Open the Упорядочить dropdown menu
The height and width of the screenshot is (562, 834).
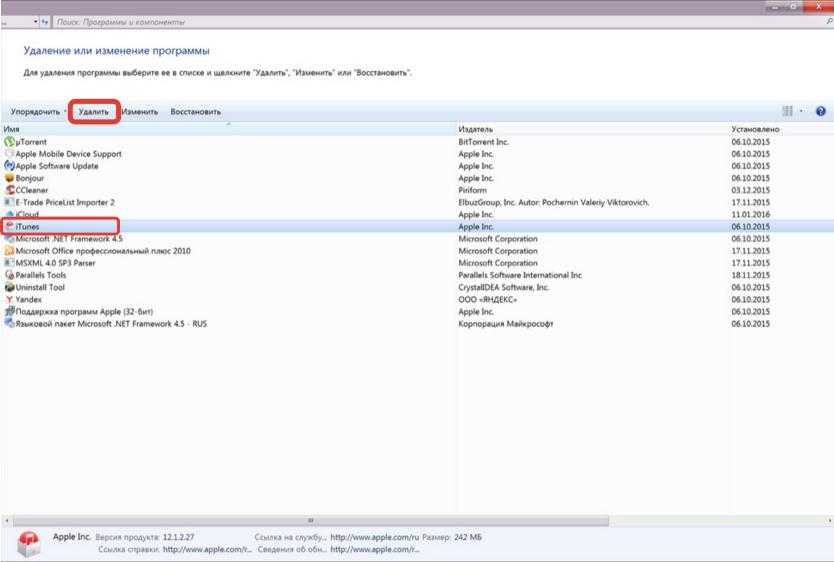(38, 112)
